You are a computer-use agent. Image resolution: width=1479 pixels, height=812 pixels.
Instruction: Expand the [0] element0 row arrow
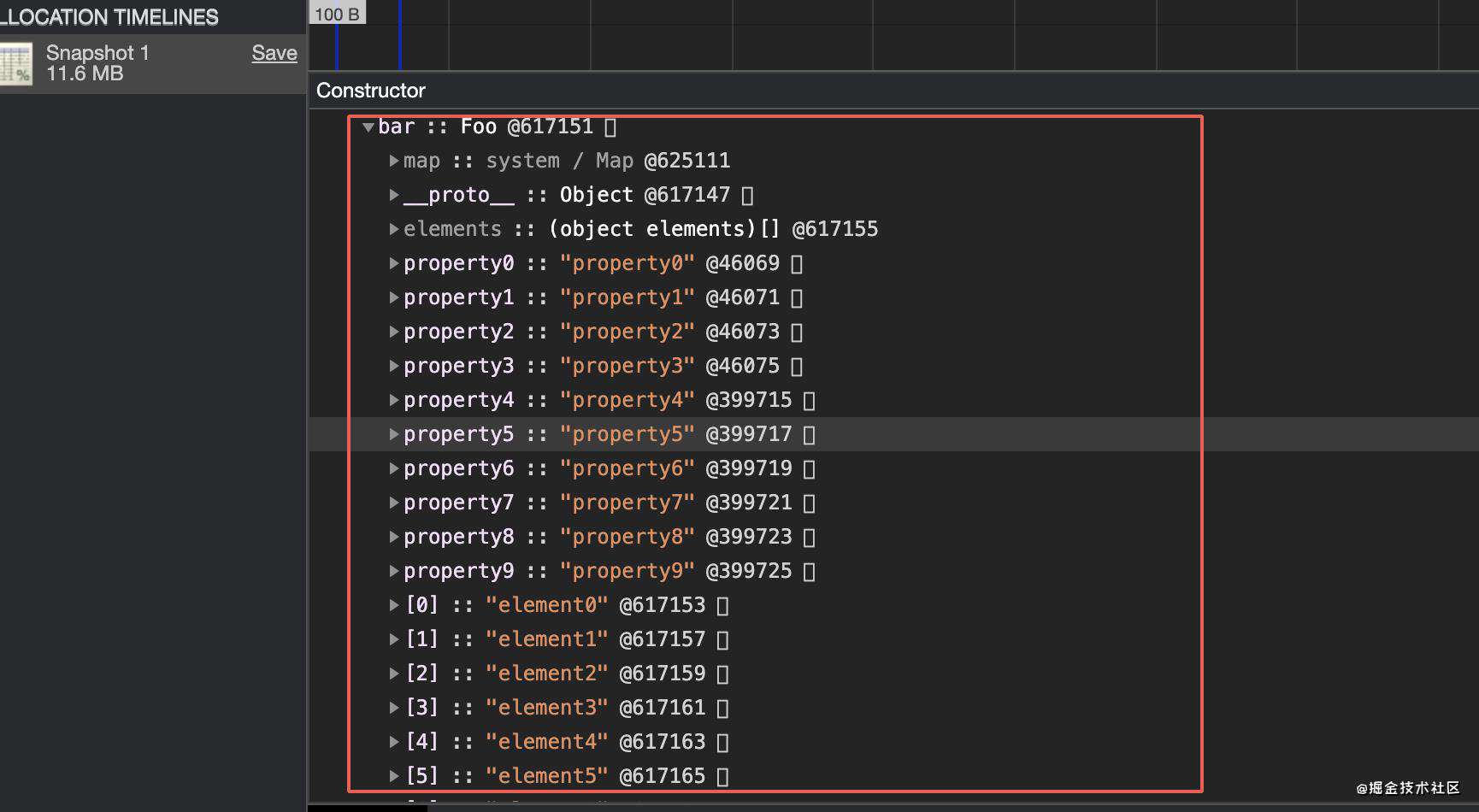point(394,605)
